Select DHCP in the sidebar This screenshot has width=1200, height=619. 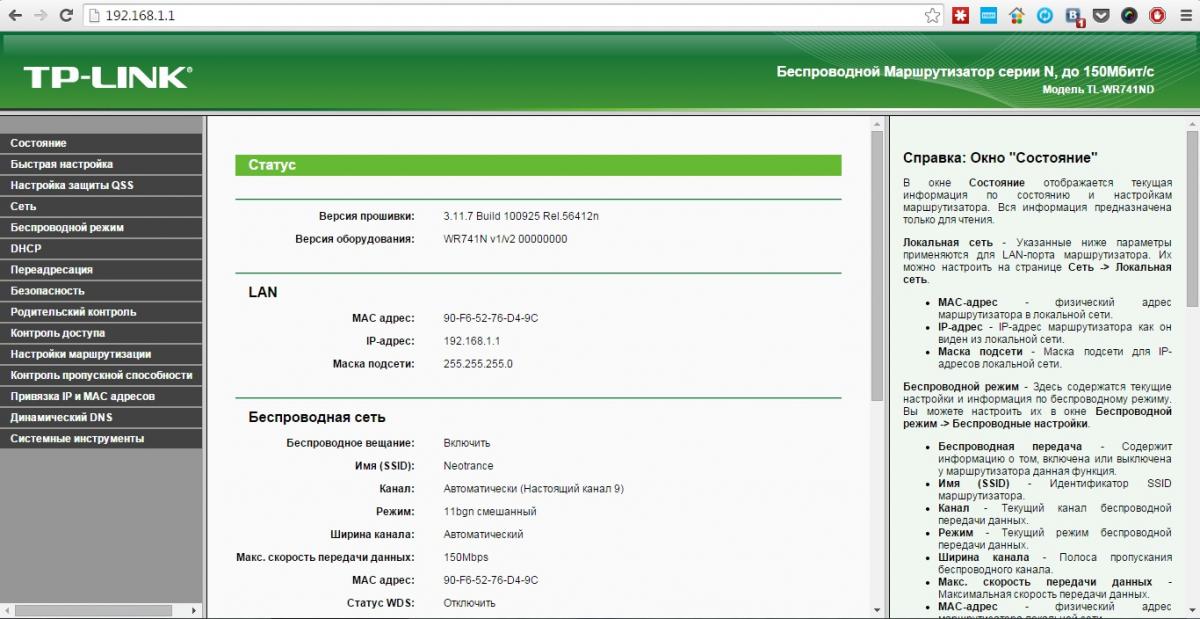(x=26, y=248)
